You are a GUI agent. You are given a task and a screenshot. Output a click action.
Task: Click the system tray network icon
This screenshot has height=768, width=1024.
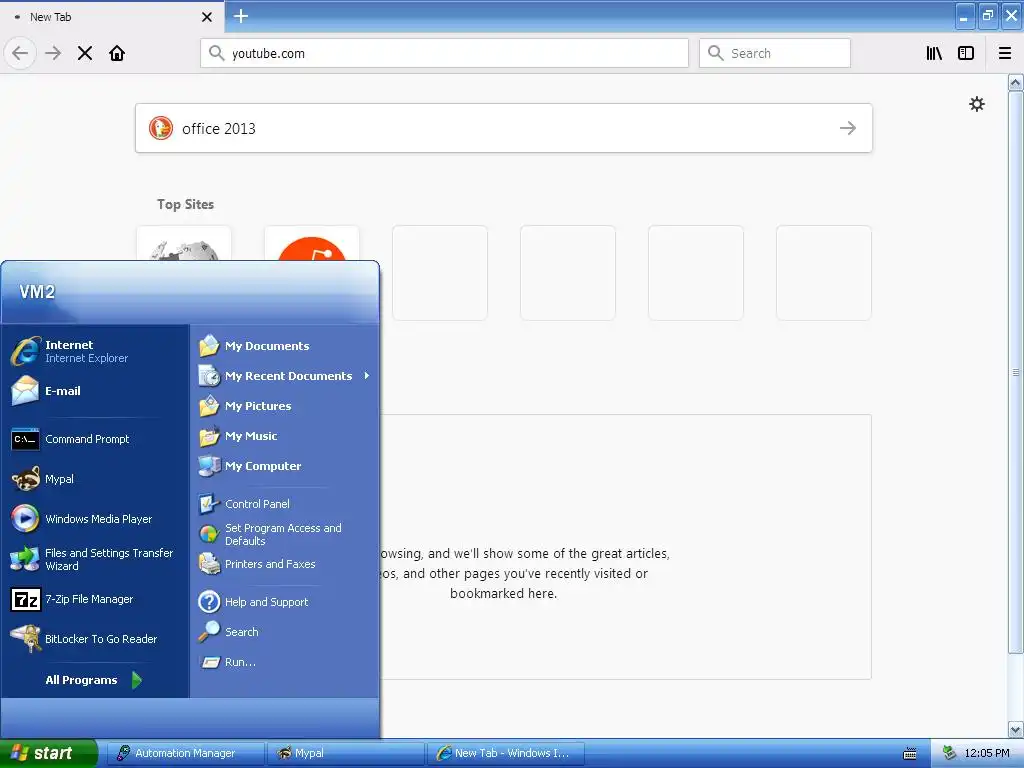[x=949, y=753]
